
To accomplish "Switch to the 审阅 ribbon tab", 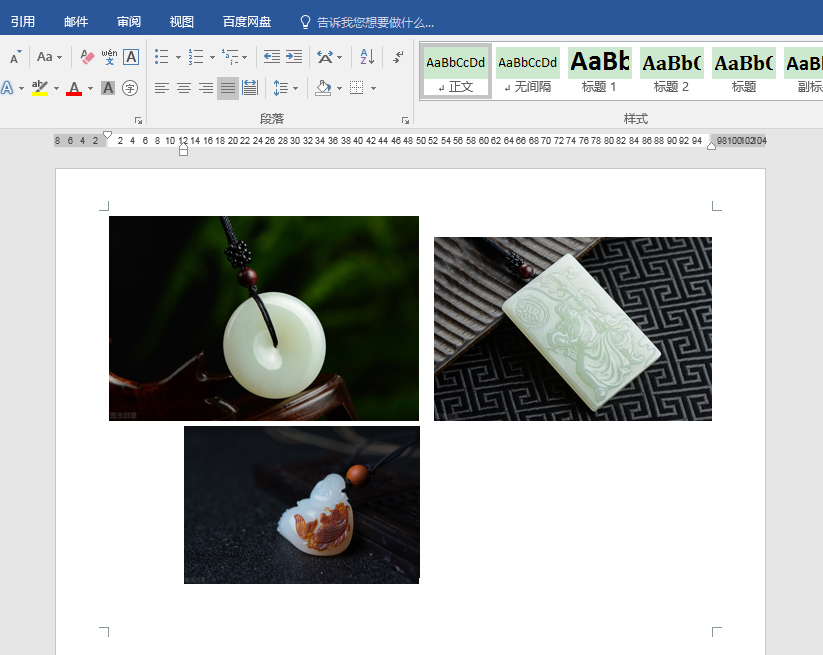I will [x=129, y=22].
